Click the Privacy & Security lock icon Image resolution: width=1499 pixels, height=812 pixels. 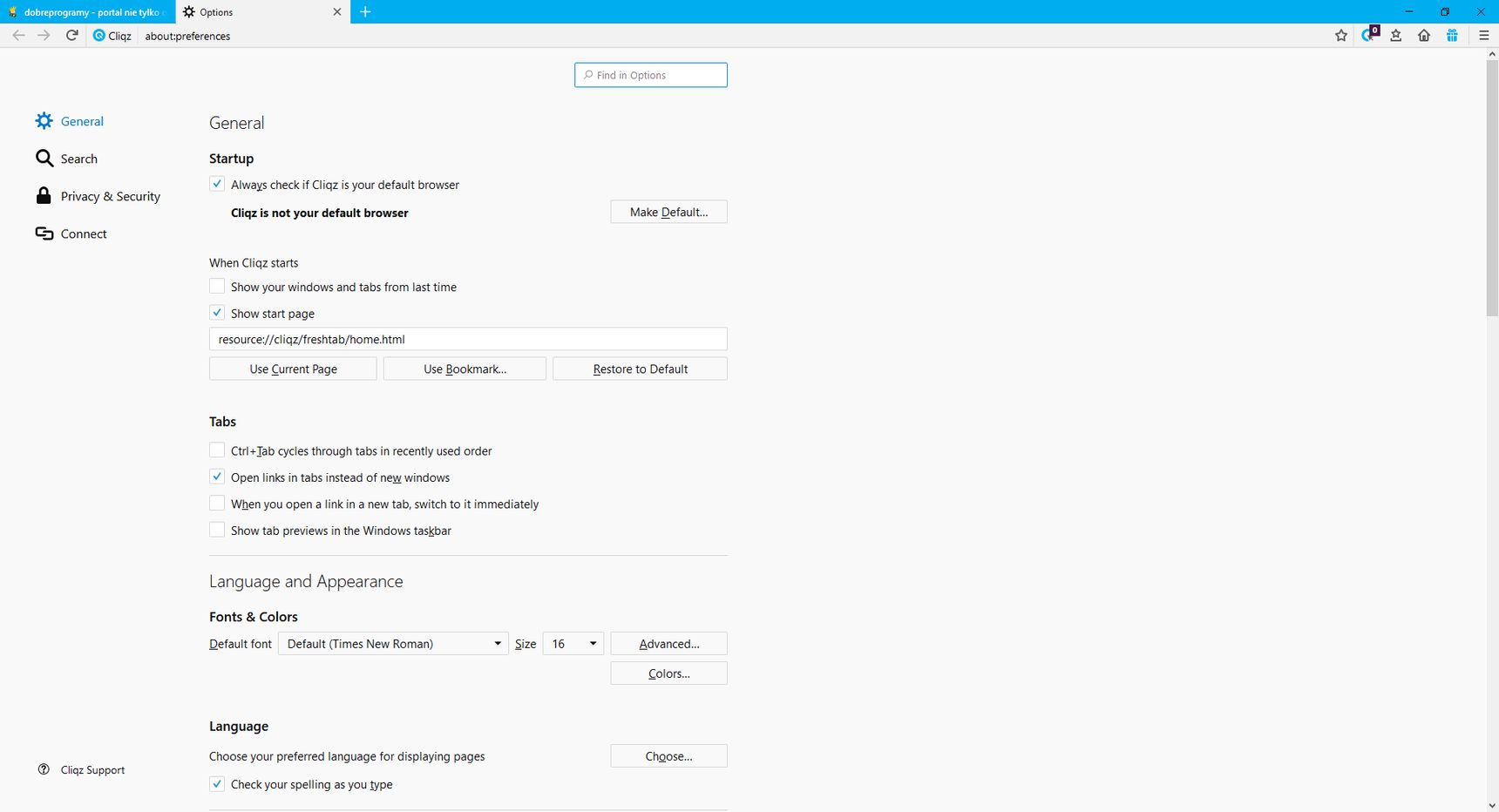coord(44,196)
